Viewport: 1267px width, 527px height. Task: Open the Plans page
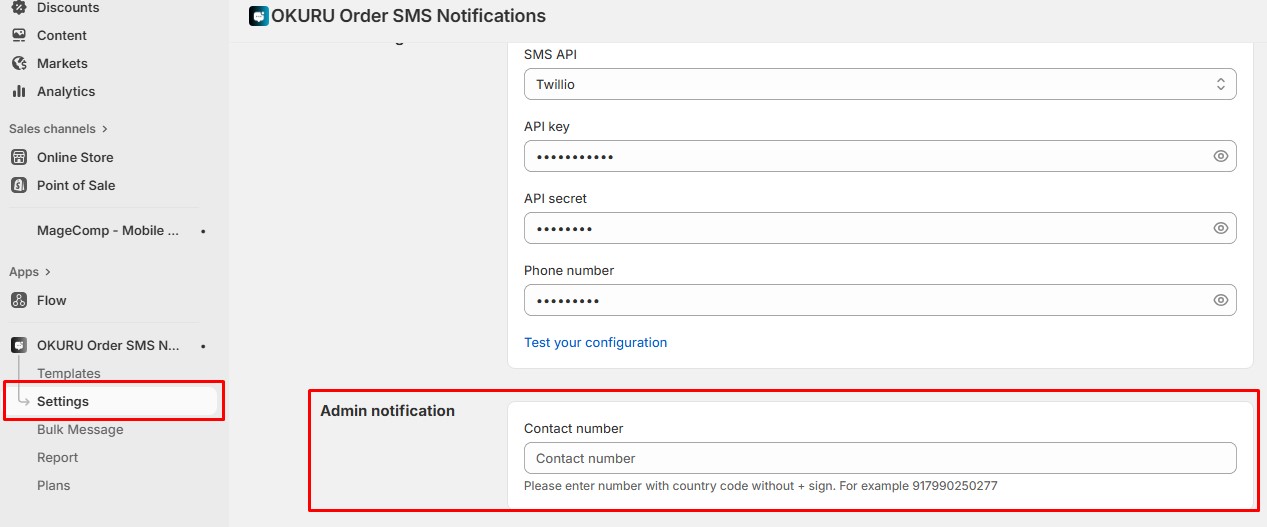click(x=54, y=485)
